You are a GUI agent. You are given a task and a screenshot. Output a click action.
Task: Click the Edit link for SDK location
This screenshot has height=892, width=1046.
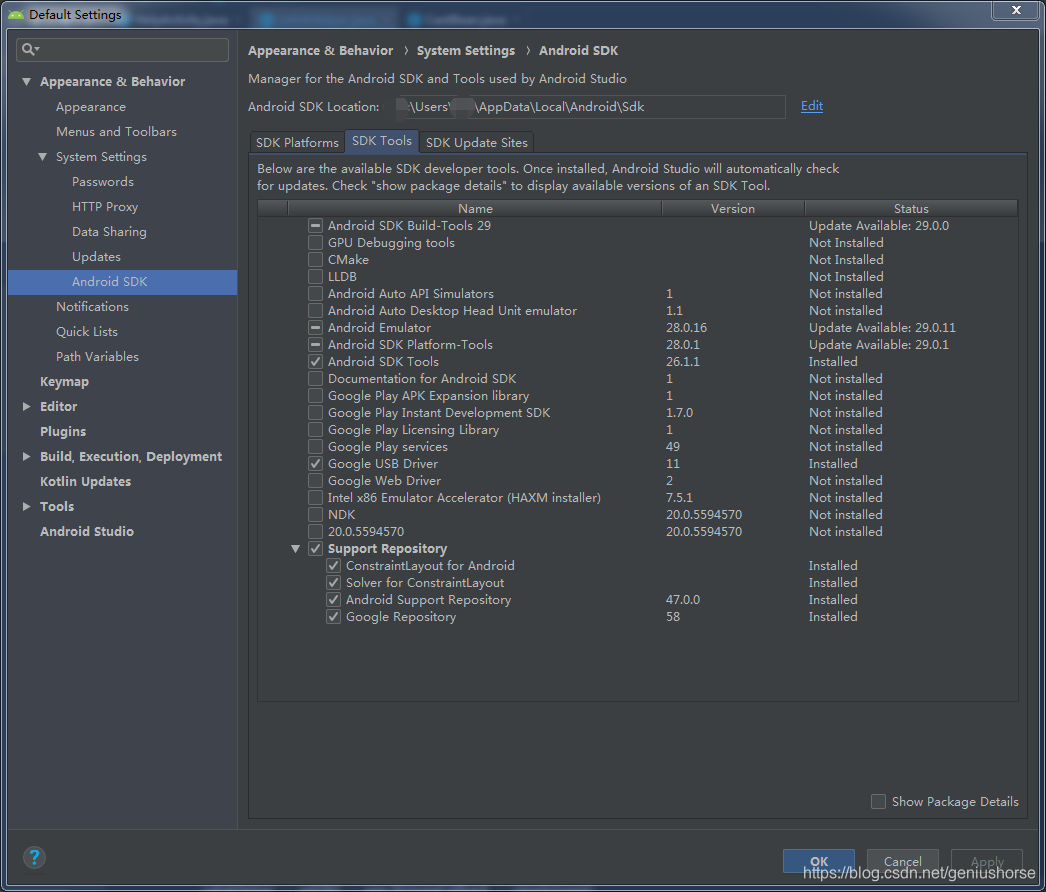pyautogui.click(x=811, y=105)
